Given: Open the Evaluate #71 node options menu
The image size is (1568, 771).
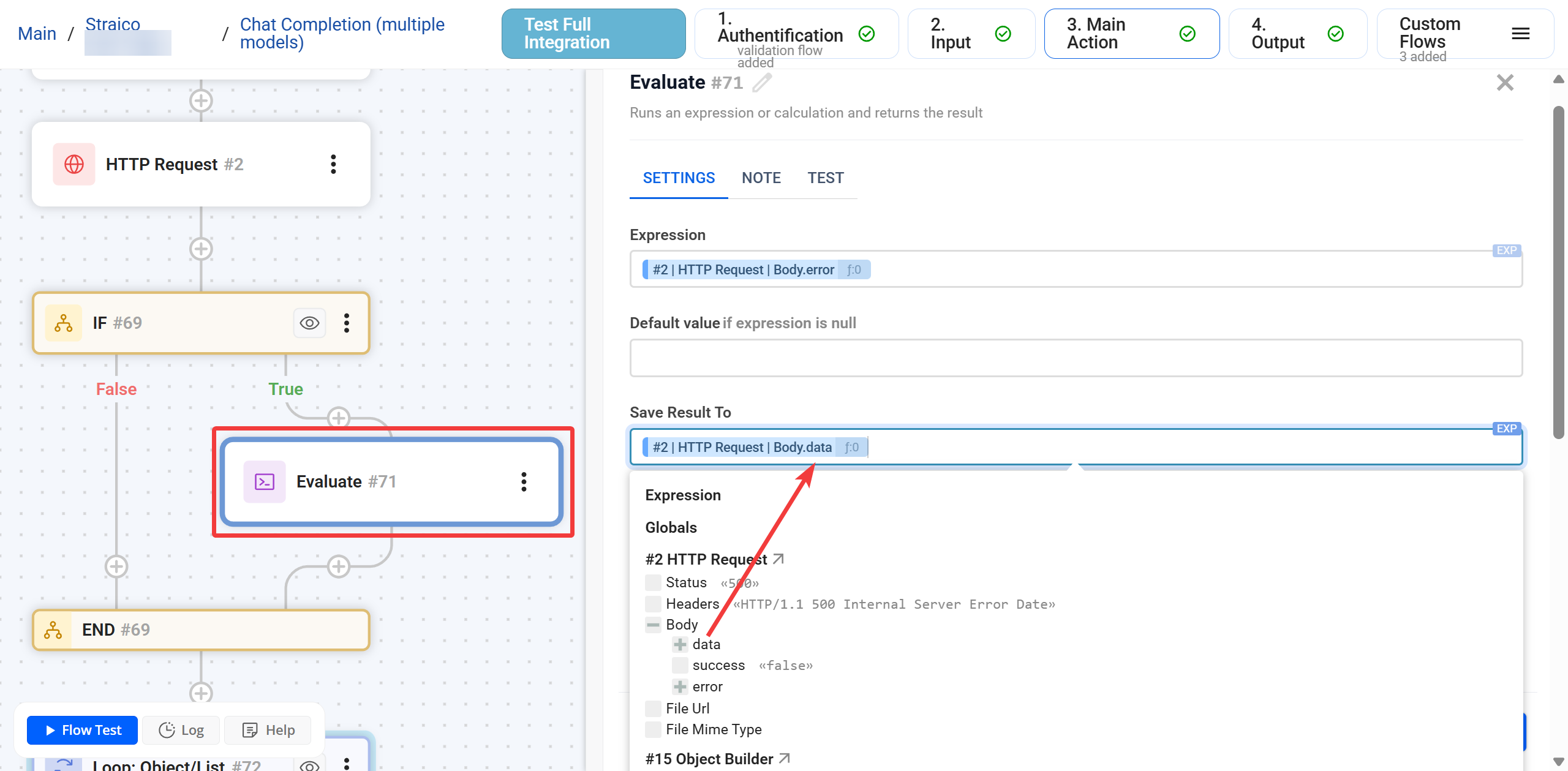Looking at the screenshot, I should click(524, 482).
